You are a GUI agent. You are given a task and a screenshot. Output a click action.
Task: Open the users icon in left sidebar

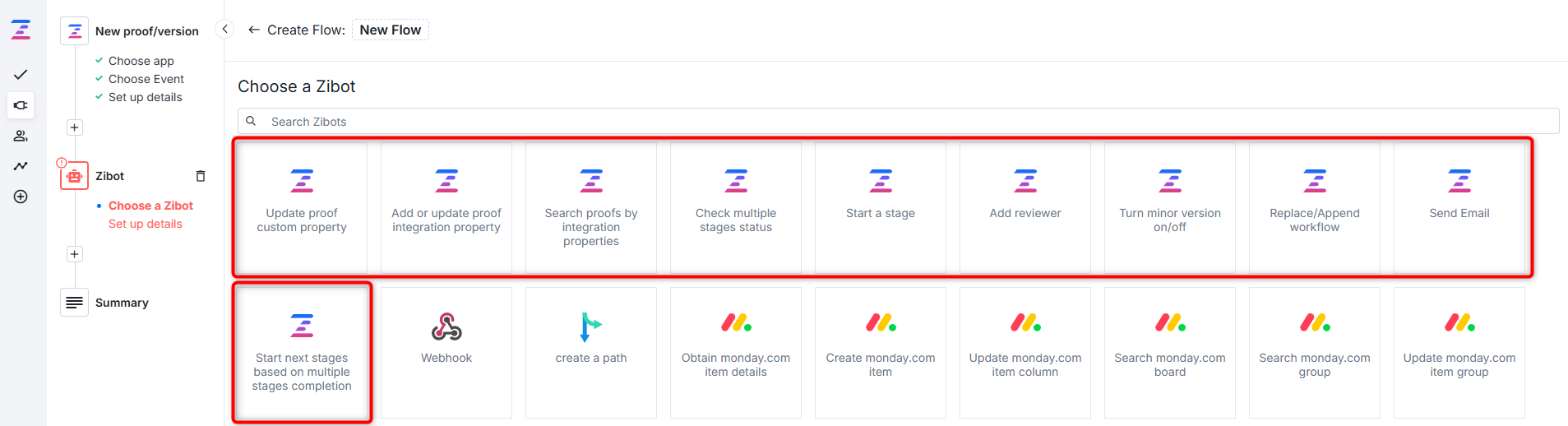pos(21,136)
